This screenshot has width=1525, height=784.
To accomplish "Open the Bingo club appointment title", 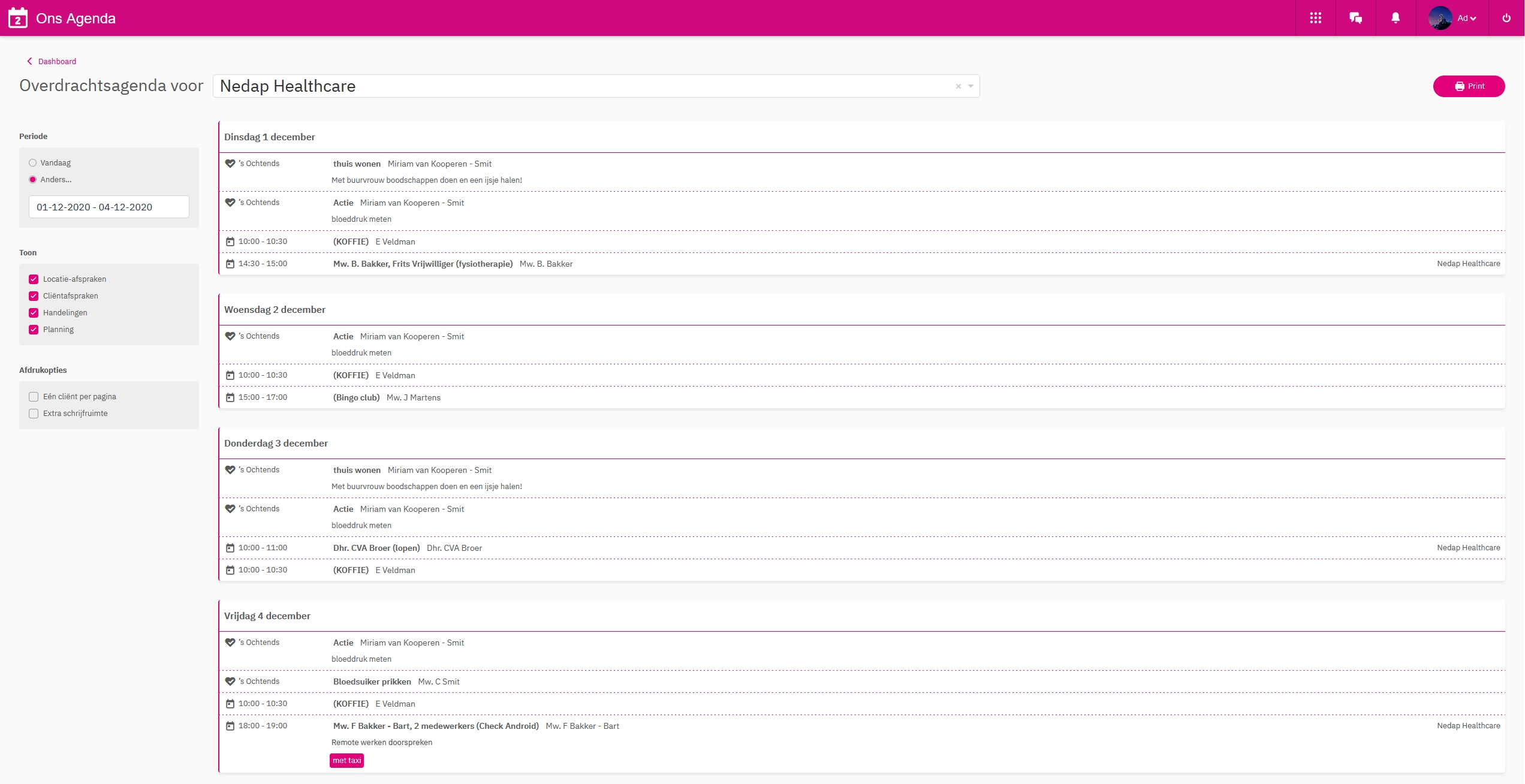I will tap(357, 397).
